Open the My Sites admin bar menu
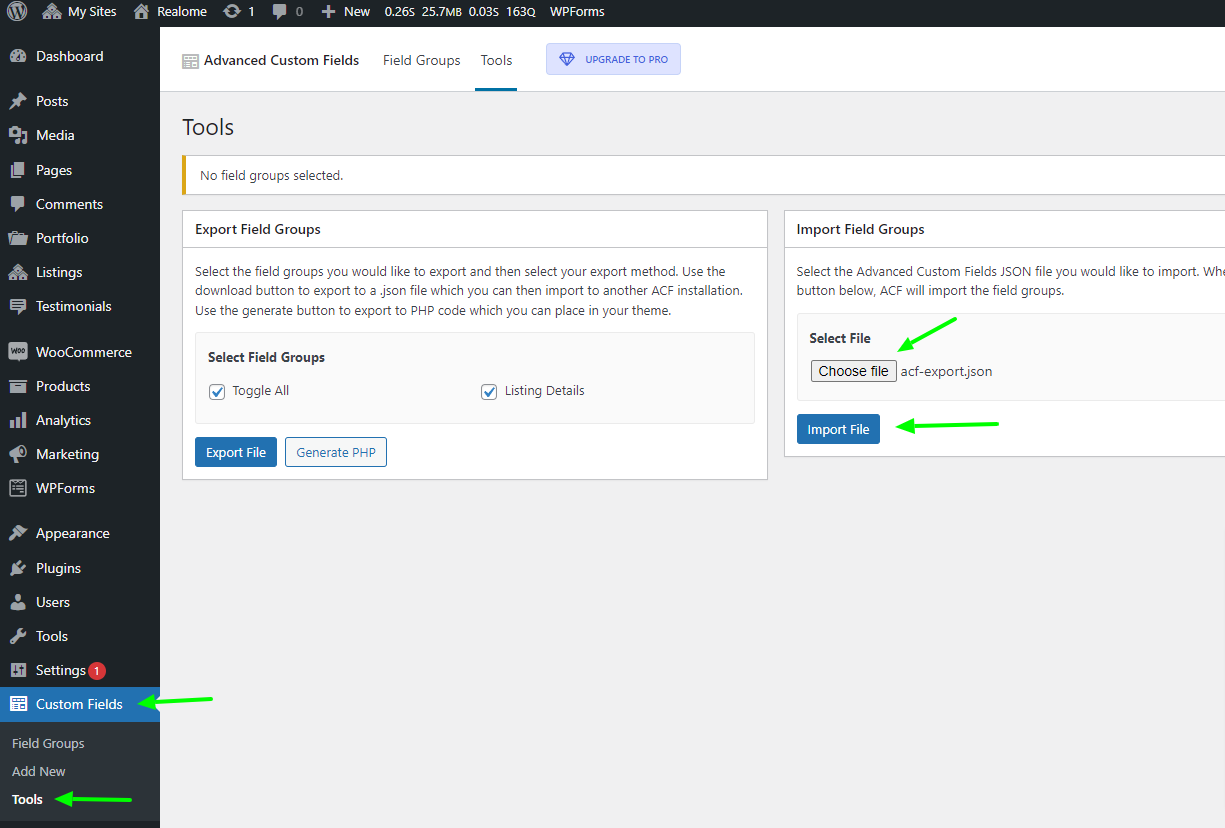This screenshot has width=1225, height=828. tap(81, 12)
